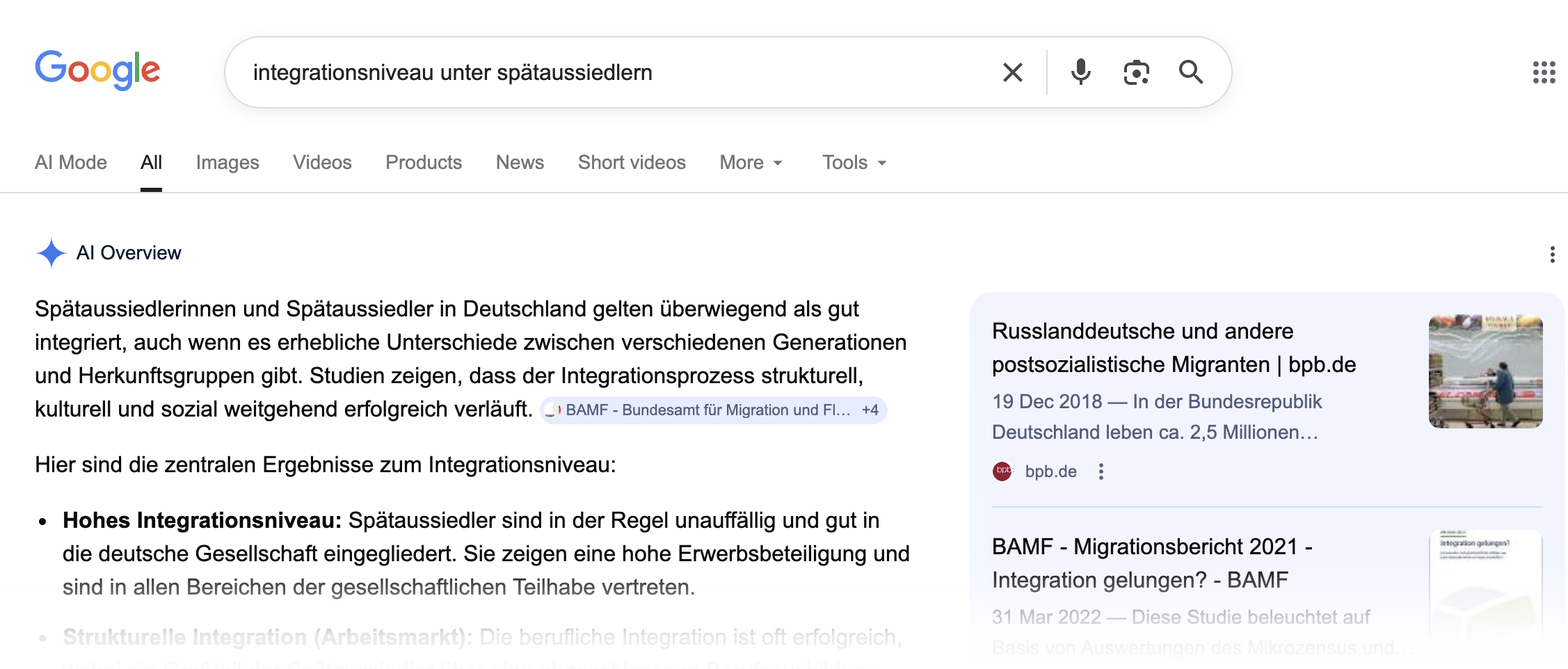Click 'Hier sind die zentralen Ergebnisse' line
The width and height of the screenshot is (1568, 669).
(326, 465)
